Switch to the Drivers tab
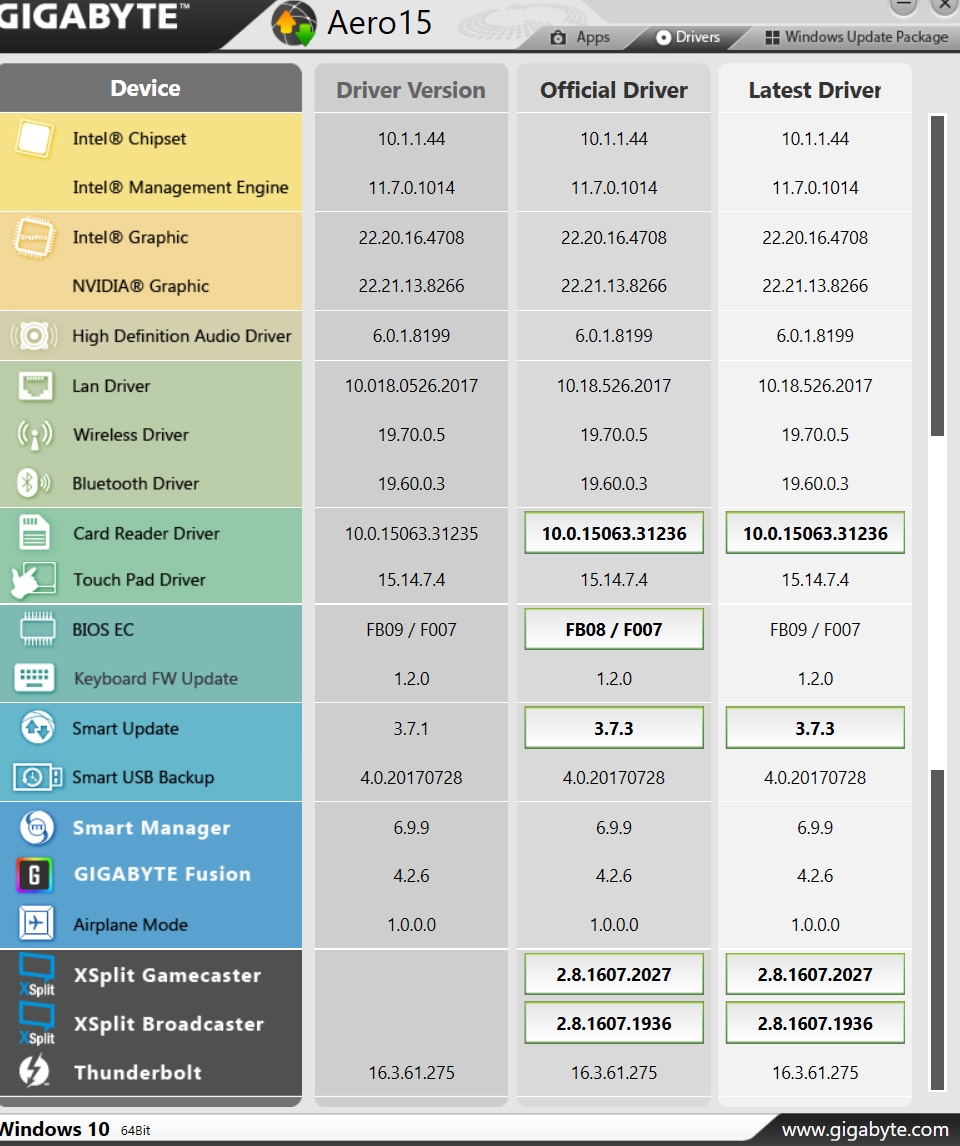 pyautogui.click(x=687, y=37)
